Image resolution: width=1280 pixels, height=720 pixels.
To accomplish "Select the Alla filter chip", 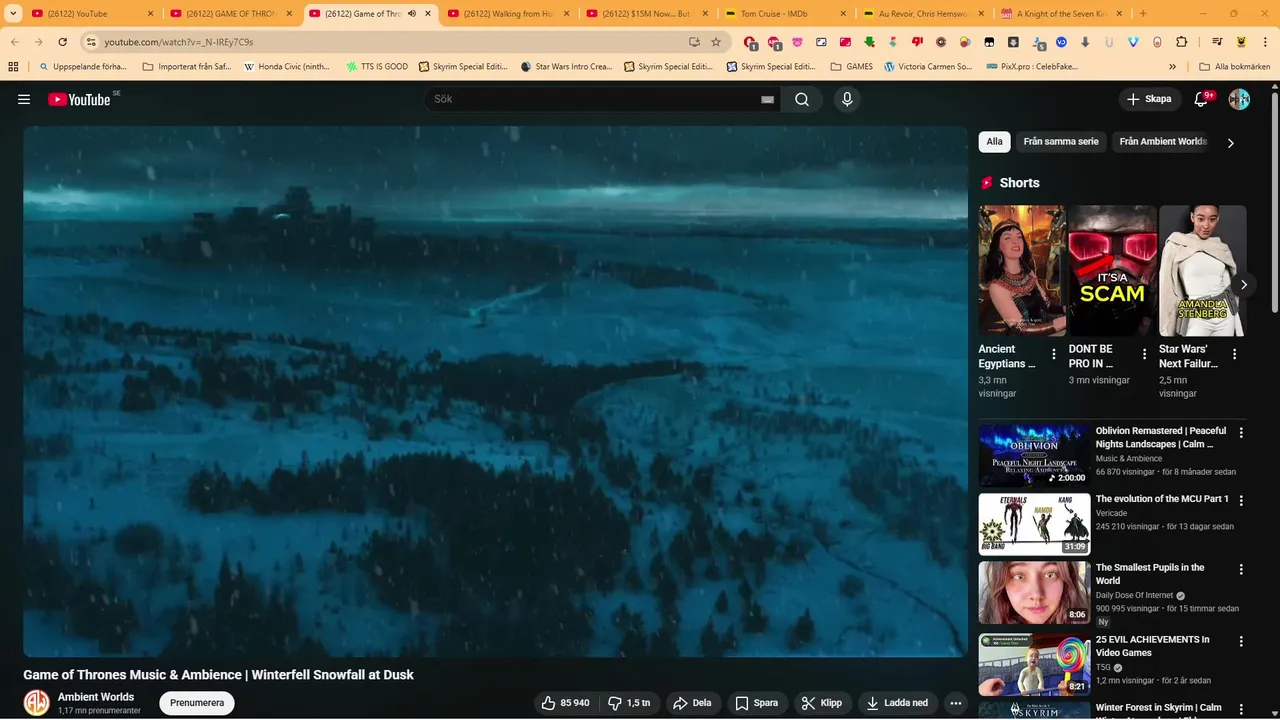I will coord(994,142).
